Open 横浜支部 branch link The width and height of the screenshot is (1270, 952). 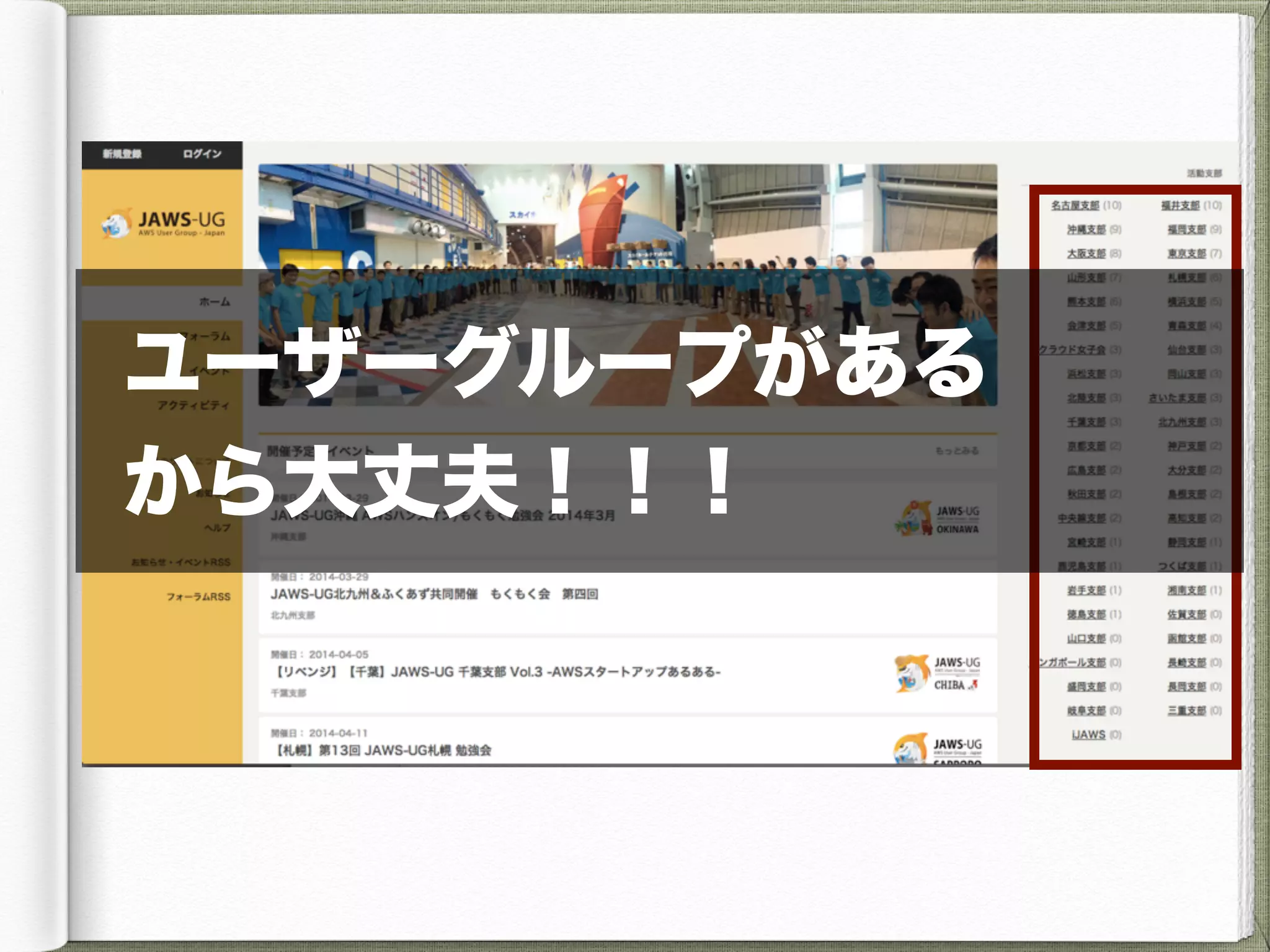(1187, 302)
